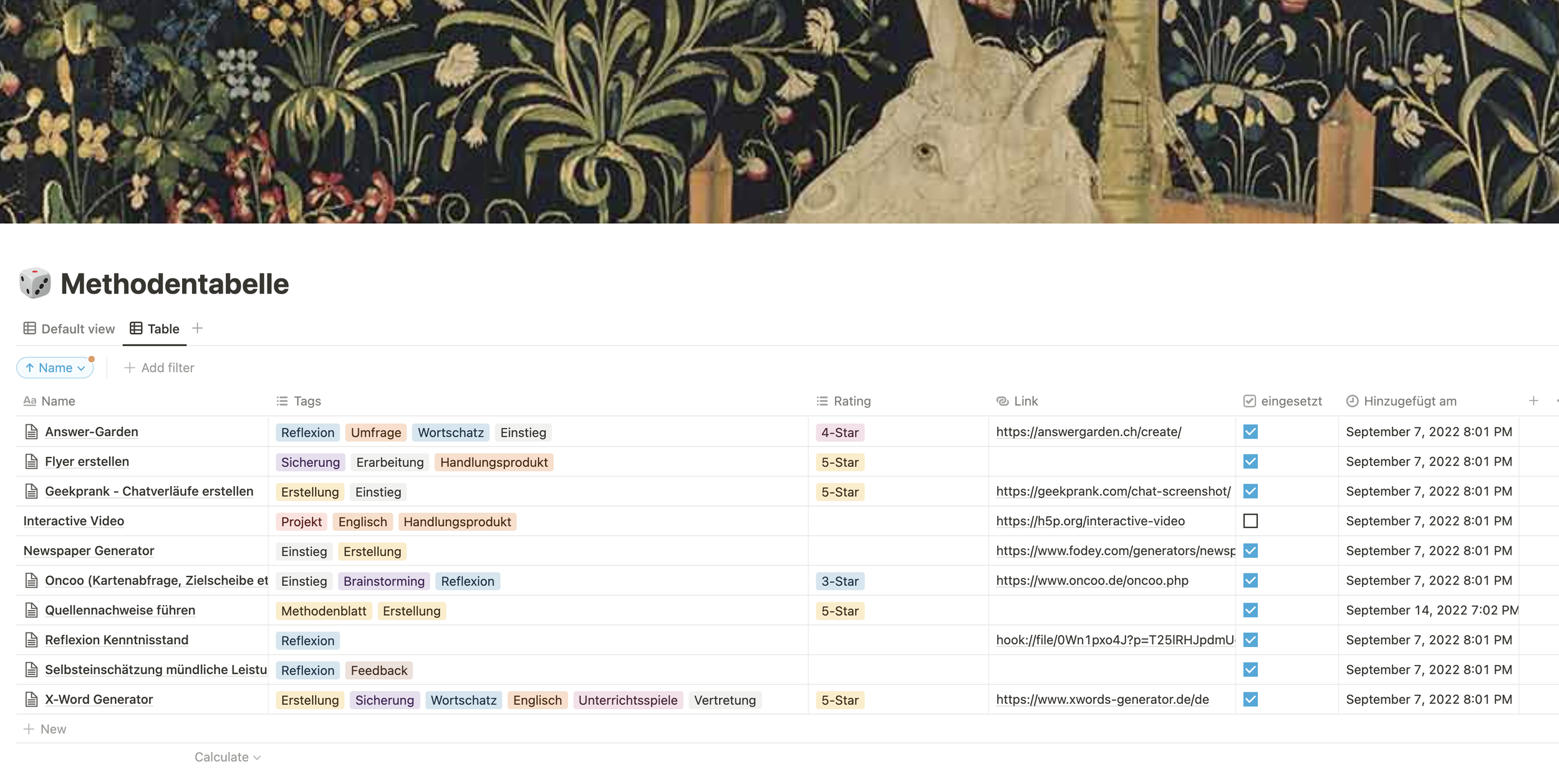
Task: Uncheck eingesetzt for Answer-Garden row
Action: click(1250, 432)
